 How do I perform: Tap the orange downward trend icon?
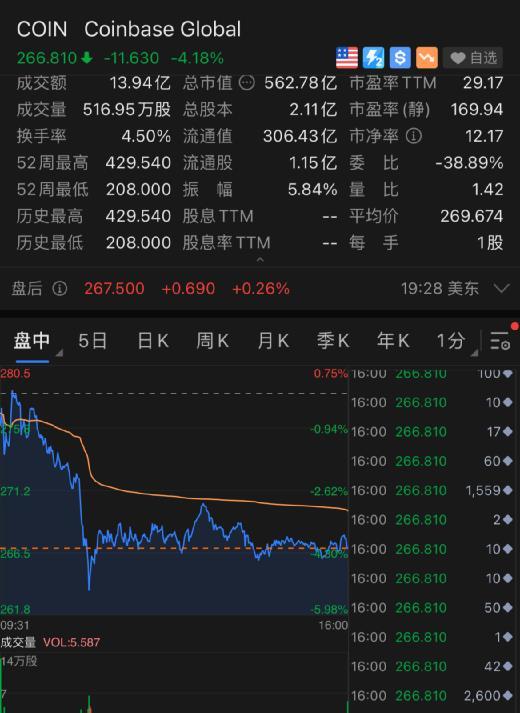(427, 58)
